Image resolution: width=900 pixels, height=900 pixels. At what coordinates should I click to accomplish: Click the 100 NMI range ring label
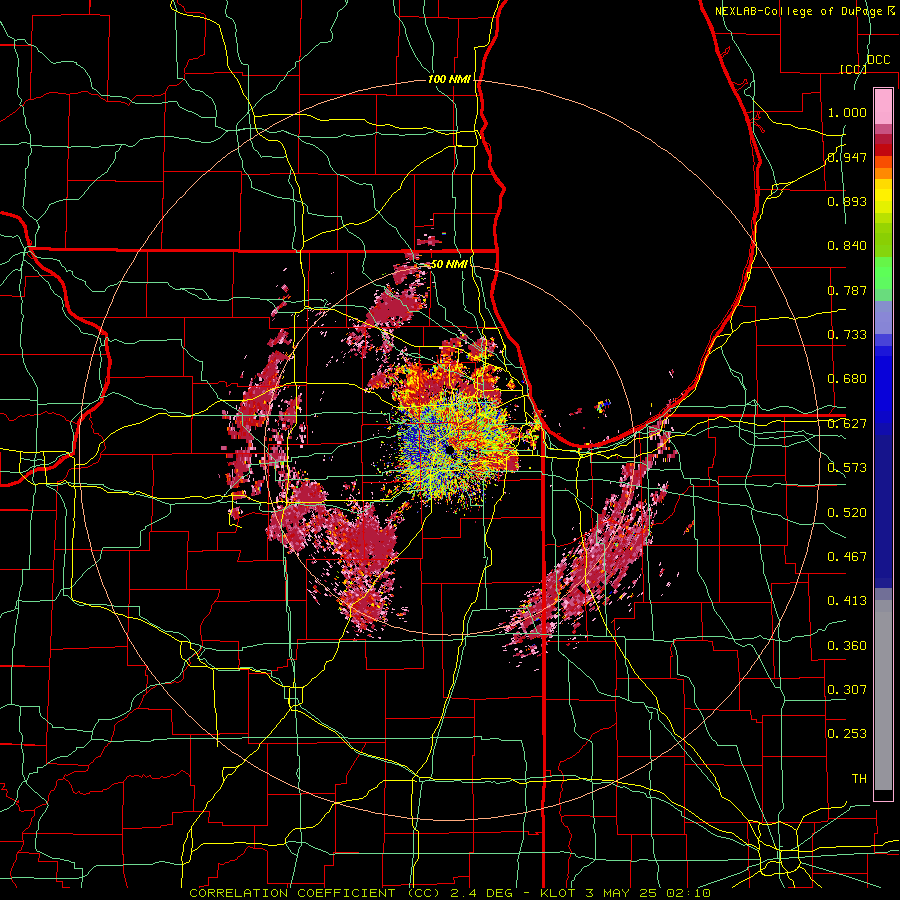[x=449, y=79]
